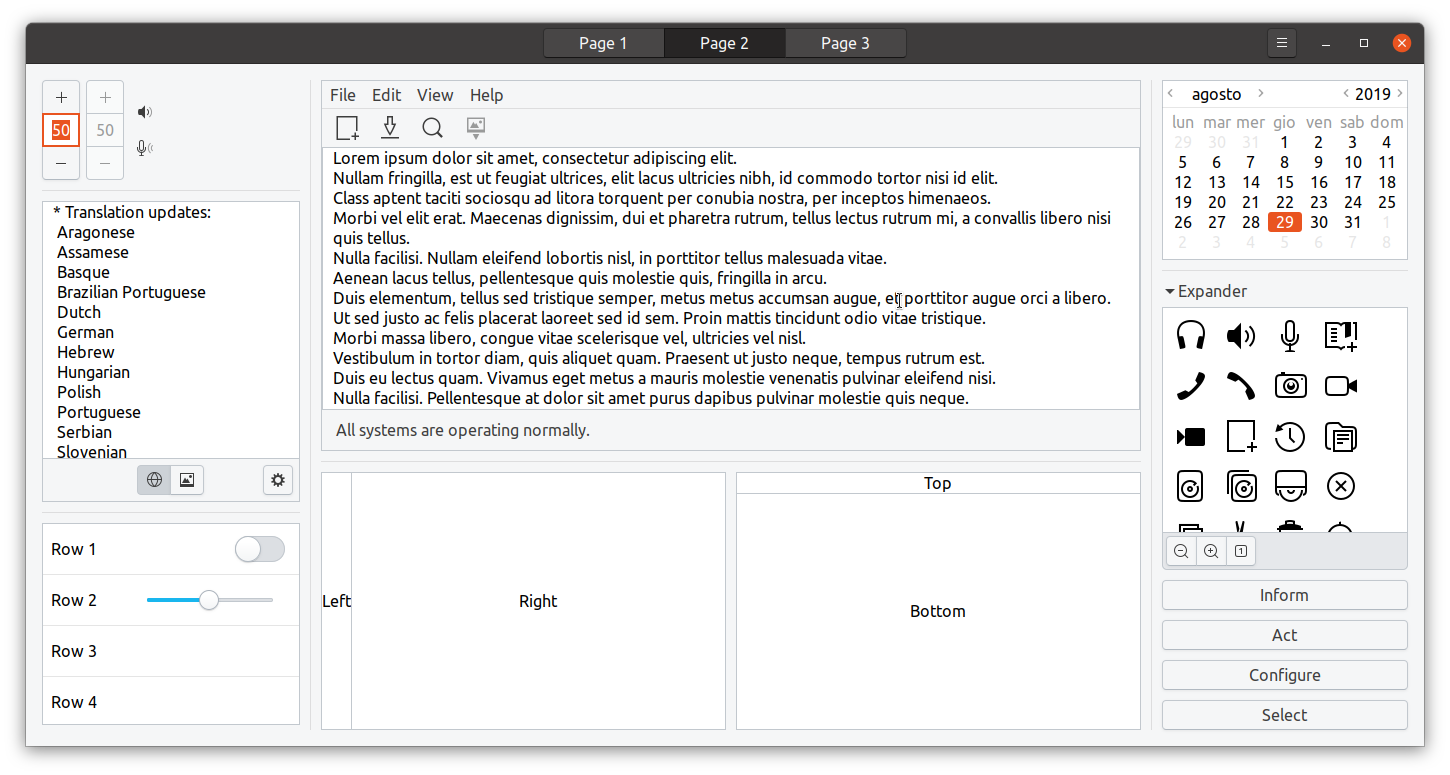The height and width of the screenshot is (775, 1450).
Task: Go to previous month in the calendar
Action: coord(1171,93)
